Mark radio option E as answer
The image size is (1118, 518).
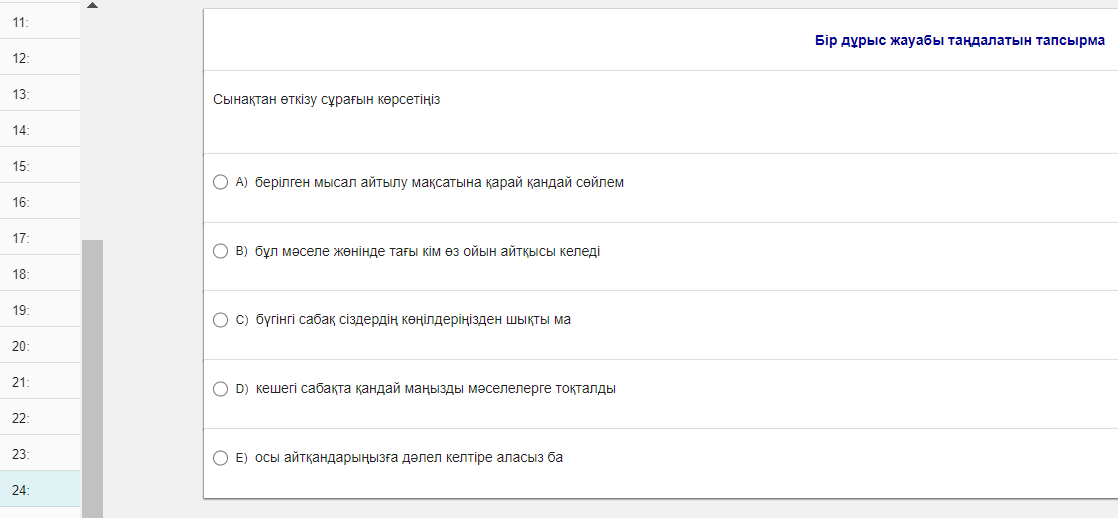(221, 458)
